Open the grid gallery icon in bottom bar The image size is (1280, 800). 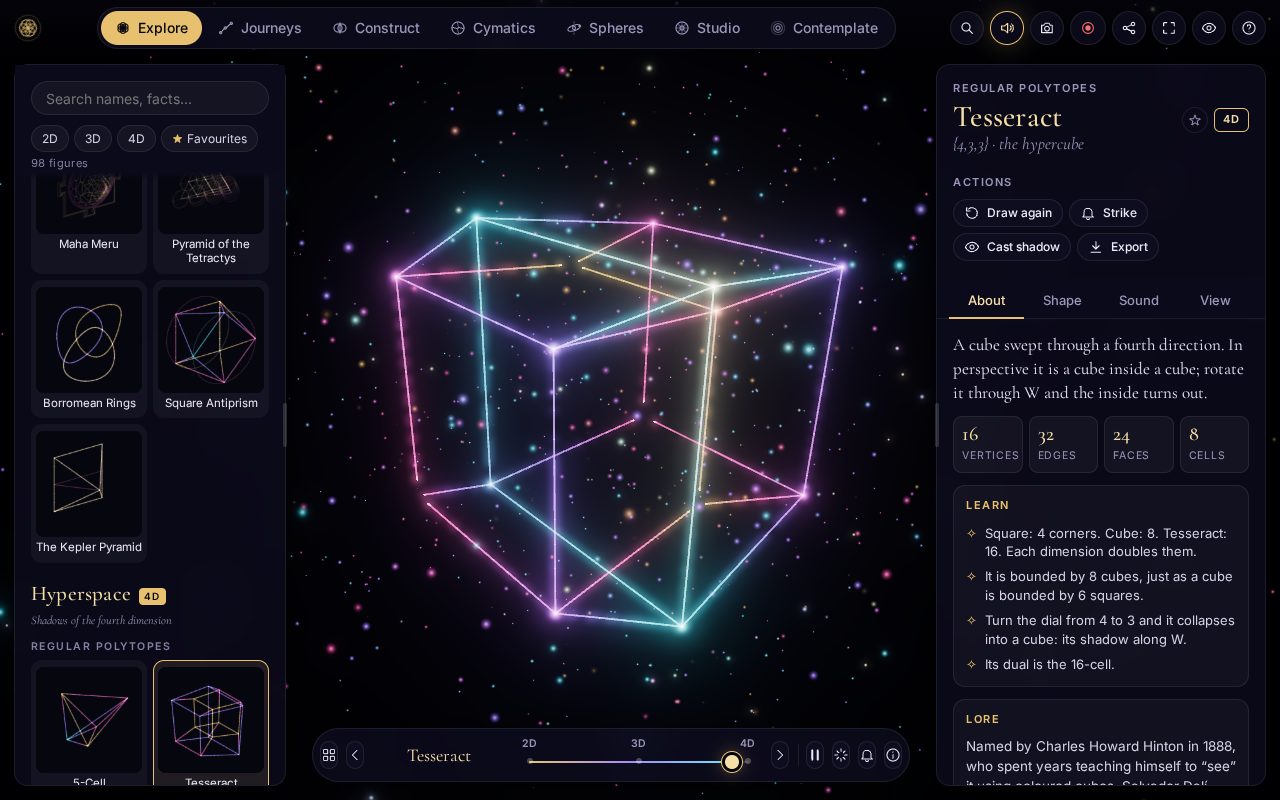click(x=329, y=755)
